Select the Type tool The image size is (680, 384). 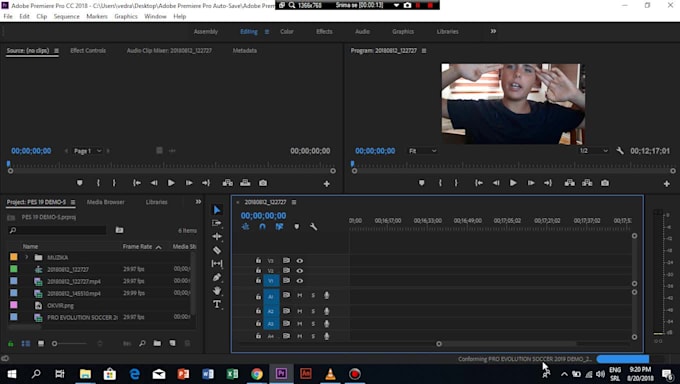(x=217, y=304)
